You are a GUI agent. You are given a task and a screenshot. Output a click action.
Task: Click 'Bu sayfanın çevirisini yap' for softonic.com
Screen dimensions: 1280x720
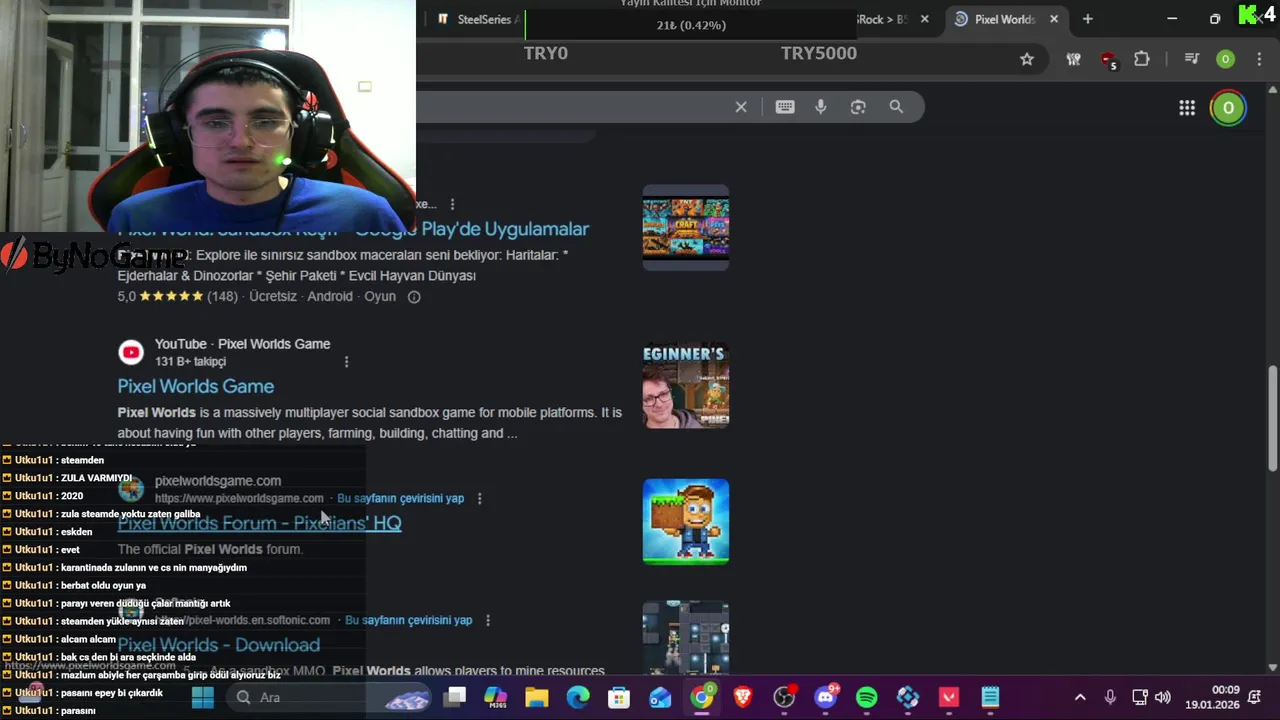[408, 620]
